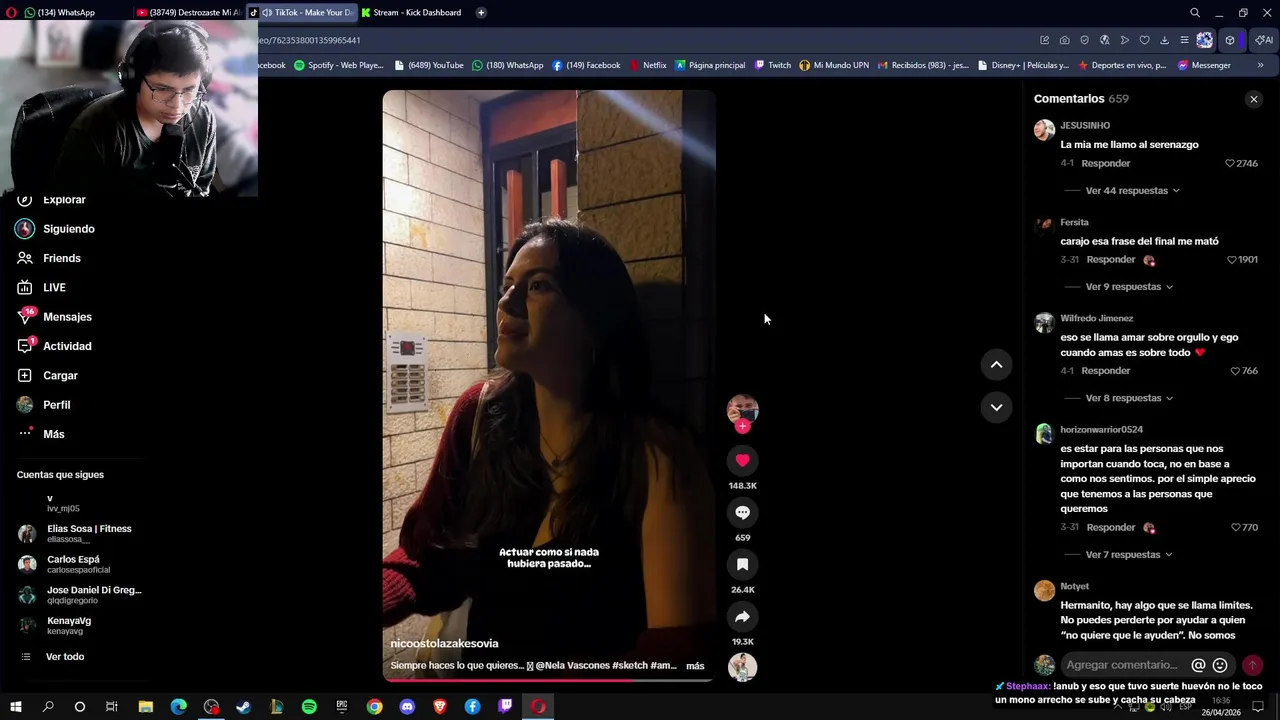This screenshot has height=720, width=1280.
Task: Open the translate page icon
Action: coord(1105,40)
